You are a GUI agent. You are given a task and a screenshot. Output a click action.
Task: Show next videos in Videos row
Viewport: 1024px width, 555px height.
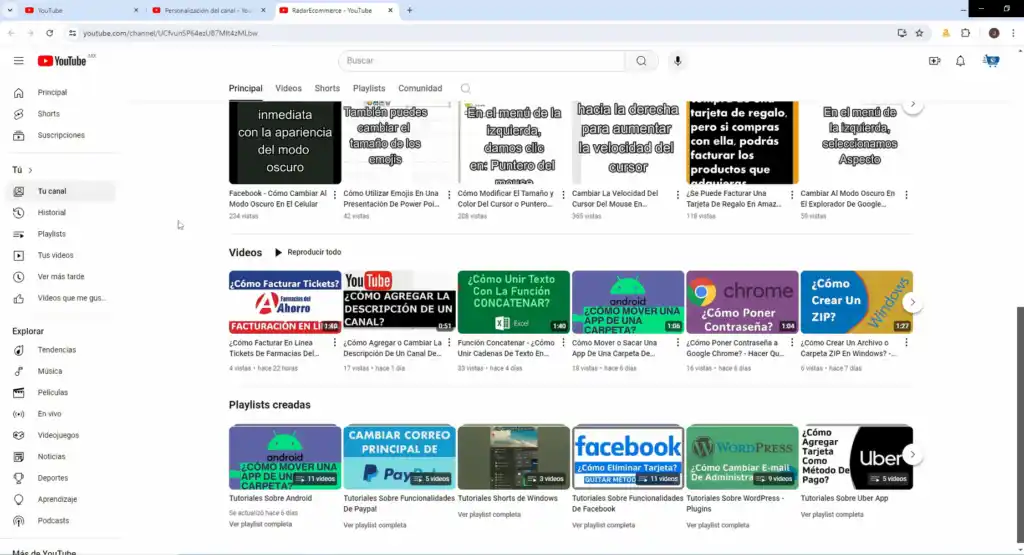coord(912,302)
